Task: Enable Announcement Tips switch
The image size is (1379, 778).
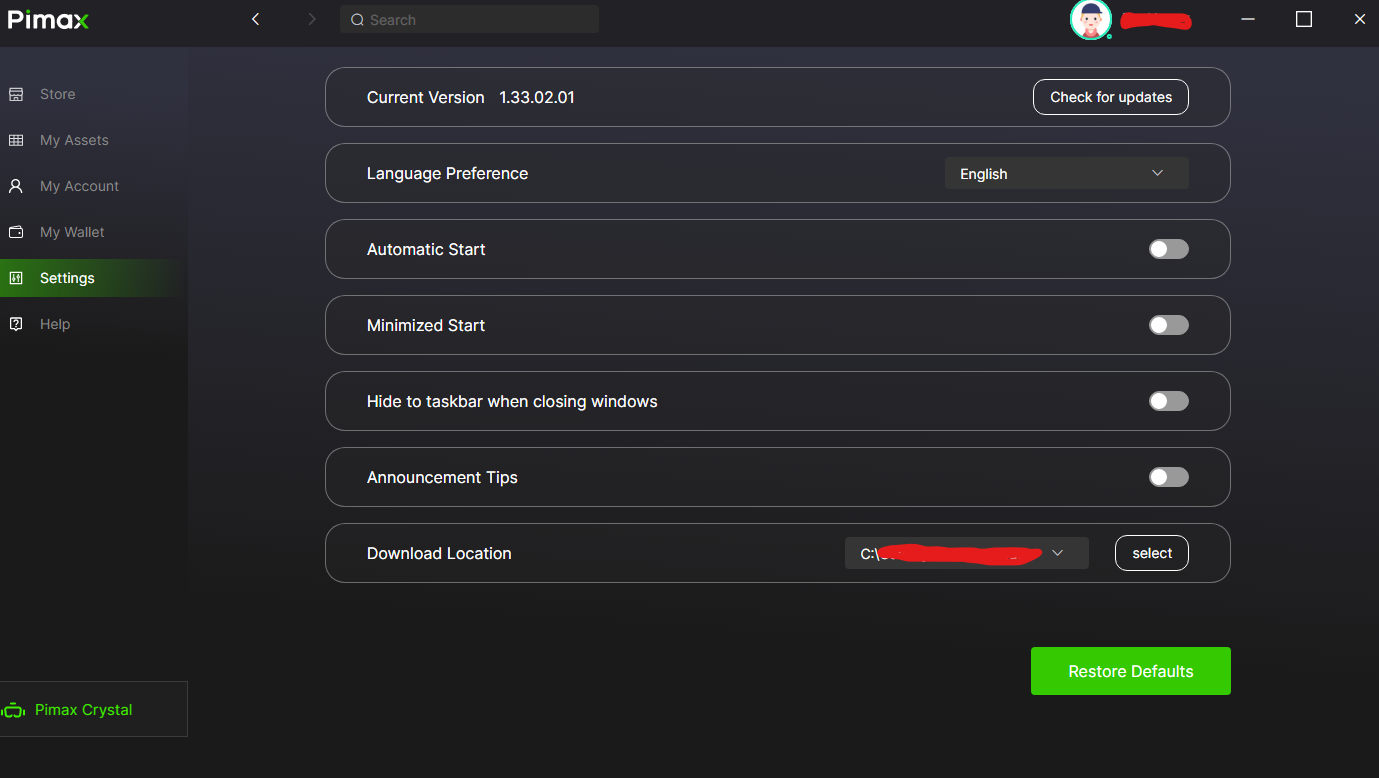Action: (x=1168, y=477)
